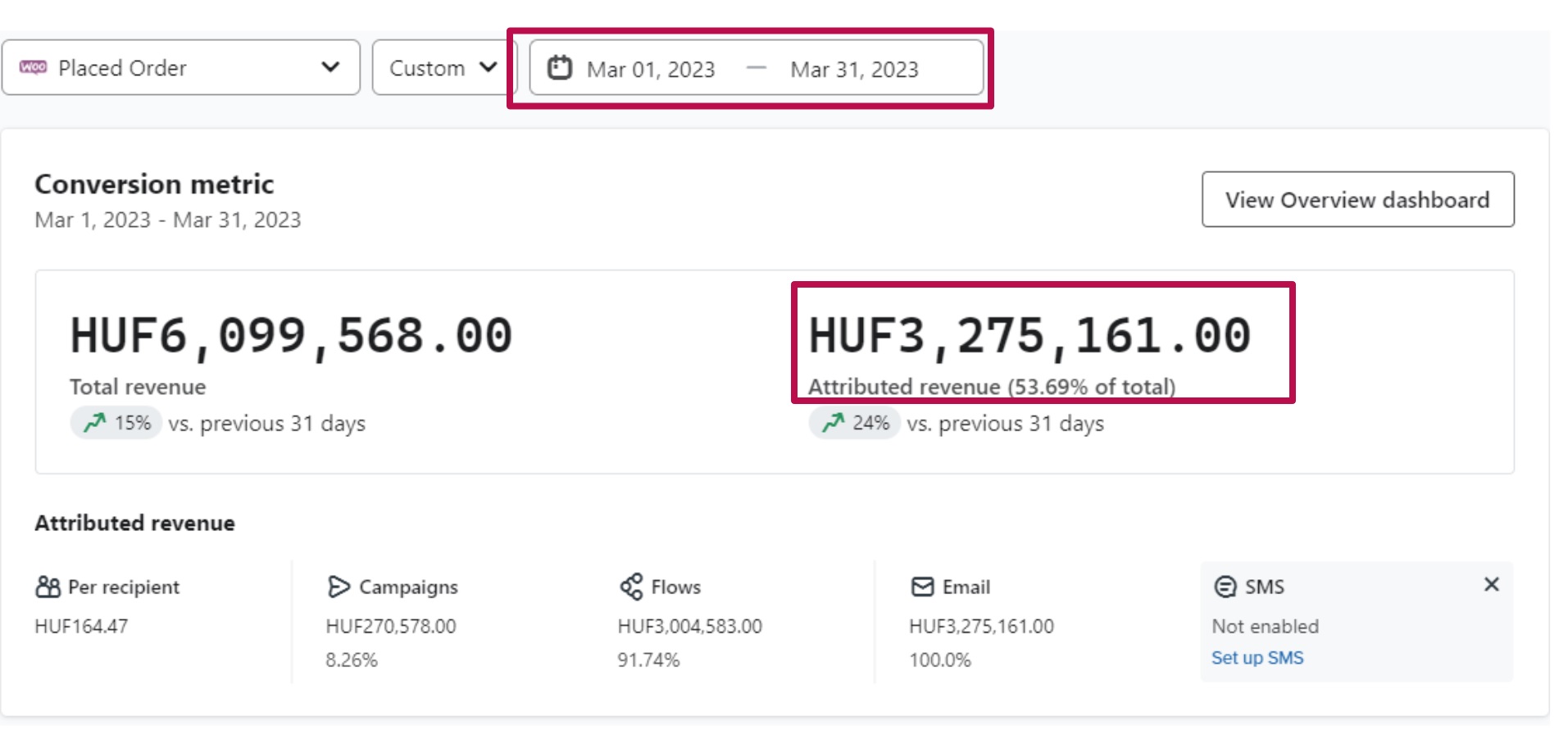Select the HUF3,275,161.00 attributed revenue figure
Viewport: 1568px width, 740px height.
(x=1029, y=336)
